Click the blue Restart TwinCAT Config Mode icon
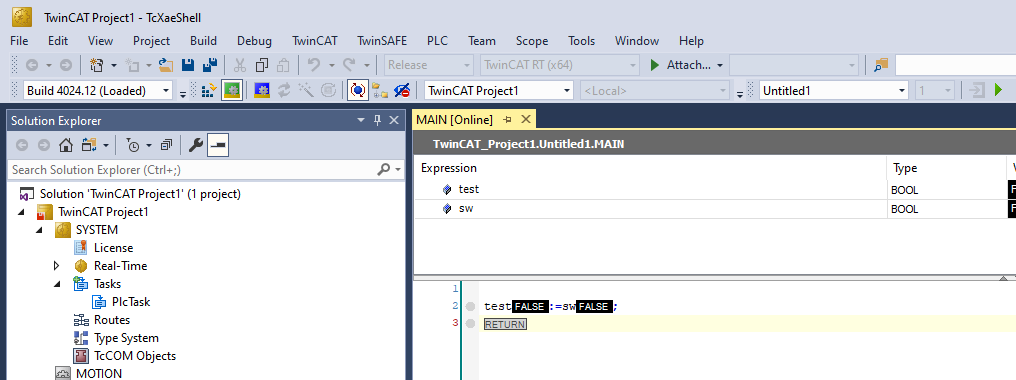 (x=262, y=91)
